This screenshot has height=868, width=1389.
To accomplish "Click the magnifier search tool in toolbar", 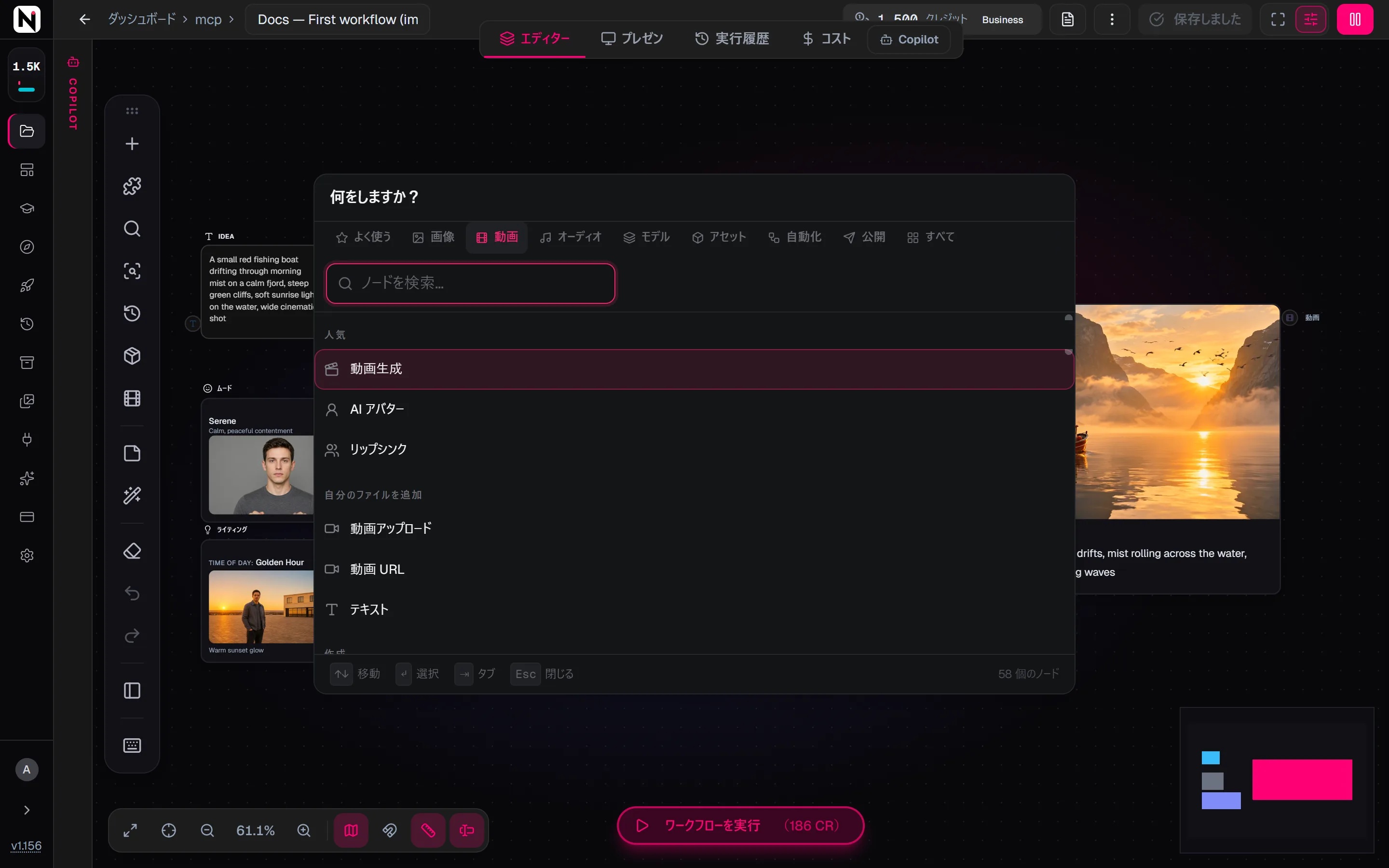I will click(132, 229).
